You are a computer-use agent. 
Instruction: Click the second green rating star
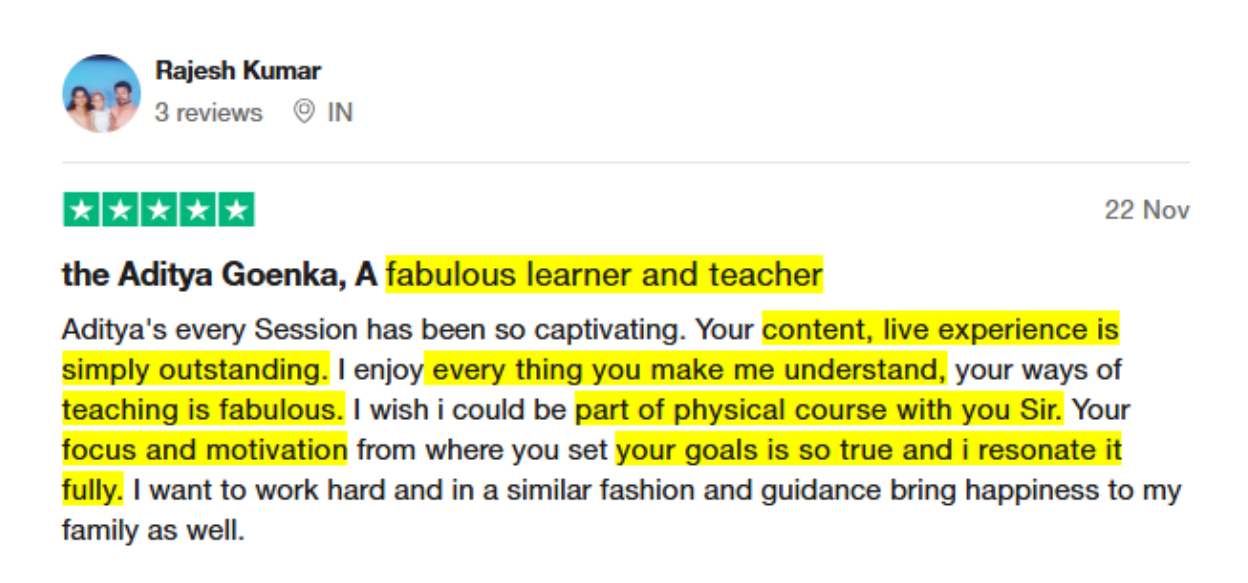pos(120,210)
